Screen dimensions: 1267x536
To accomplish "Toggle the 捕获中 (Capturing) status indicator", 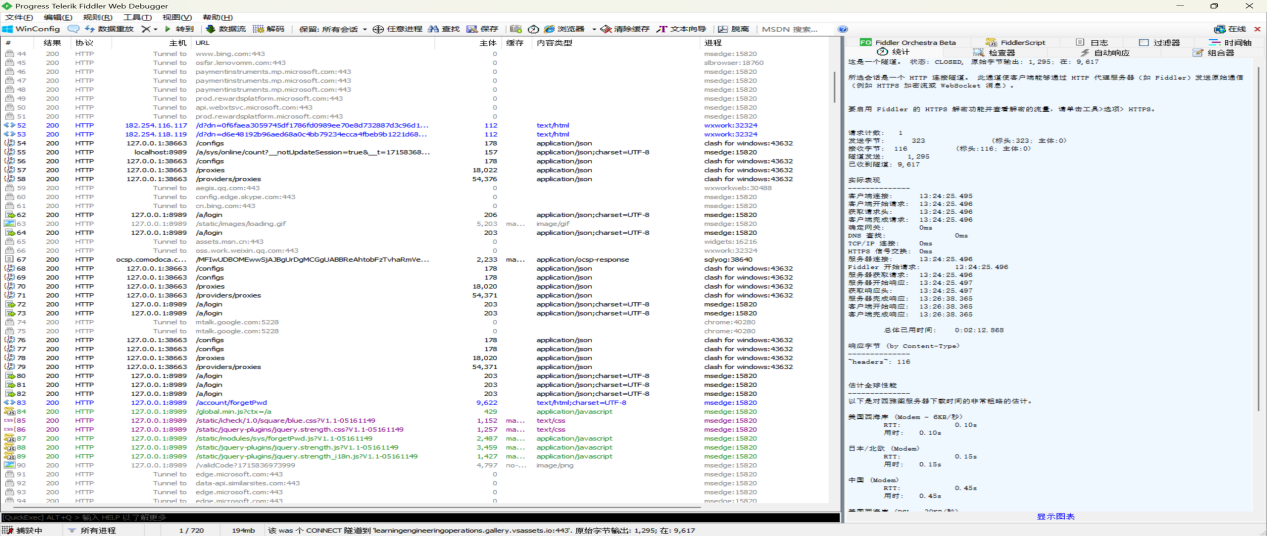I will pyautogui.click(x=25, y=530).
